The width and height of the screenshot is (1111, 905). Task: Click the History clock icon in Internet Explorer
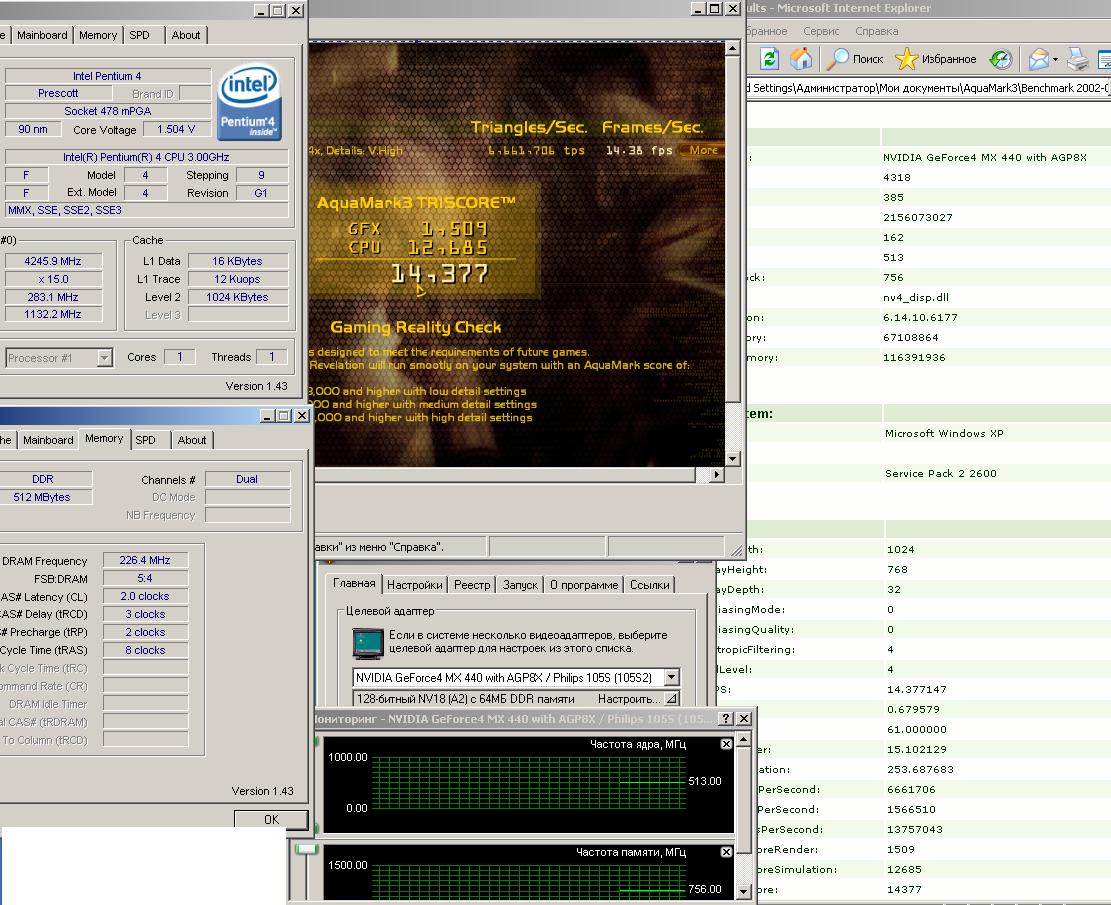tap(1000, 59)
